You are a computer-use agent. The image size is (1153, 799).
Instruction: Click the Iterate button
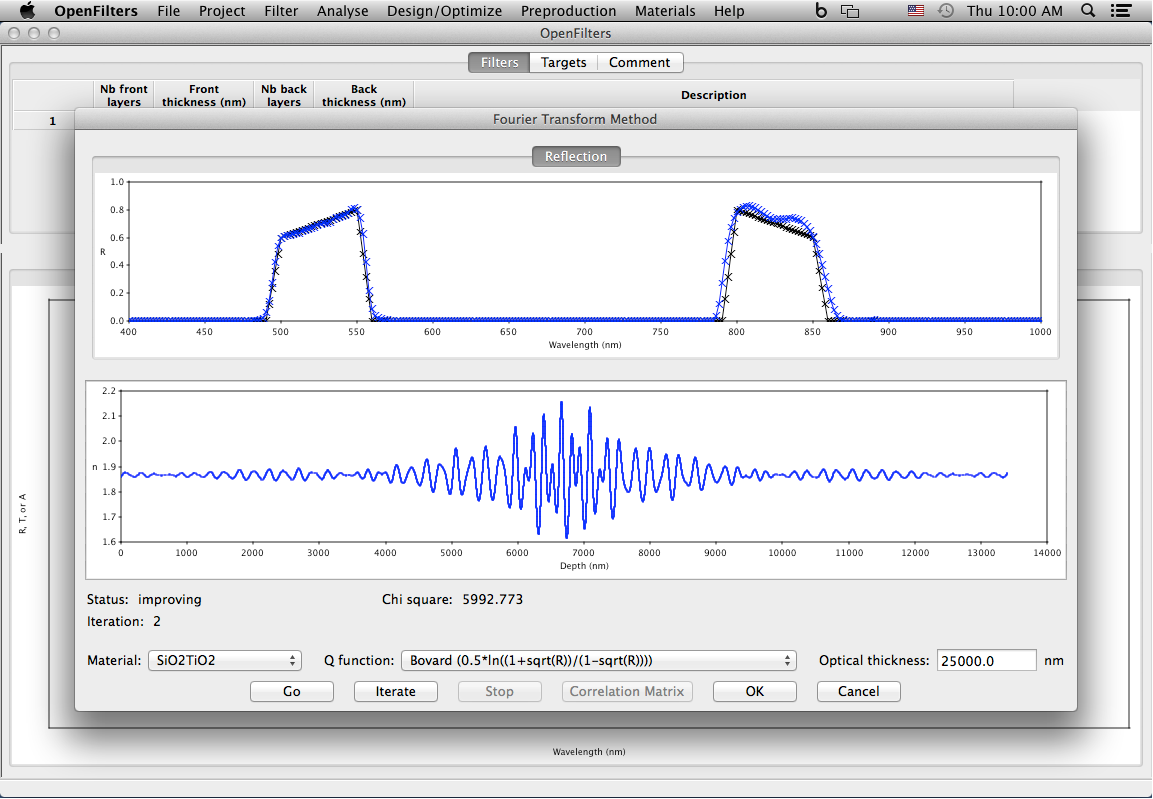(x=396, y=691)
